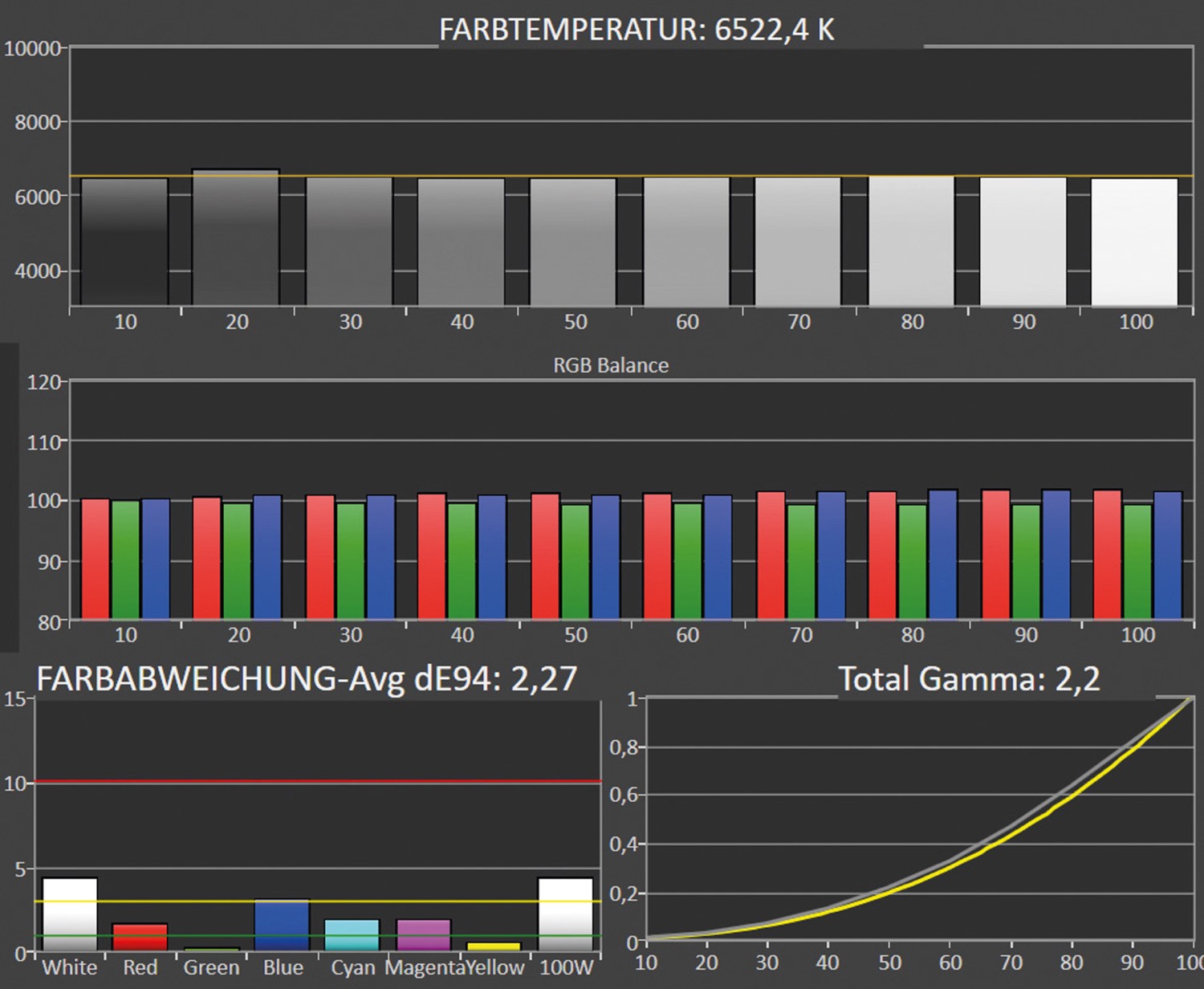This screenshot has height=989, width=1204.
Task: Click the Red bar in the color deviation chart
Action: coord(140,938)
